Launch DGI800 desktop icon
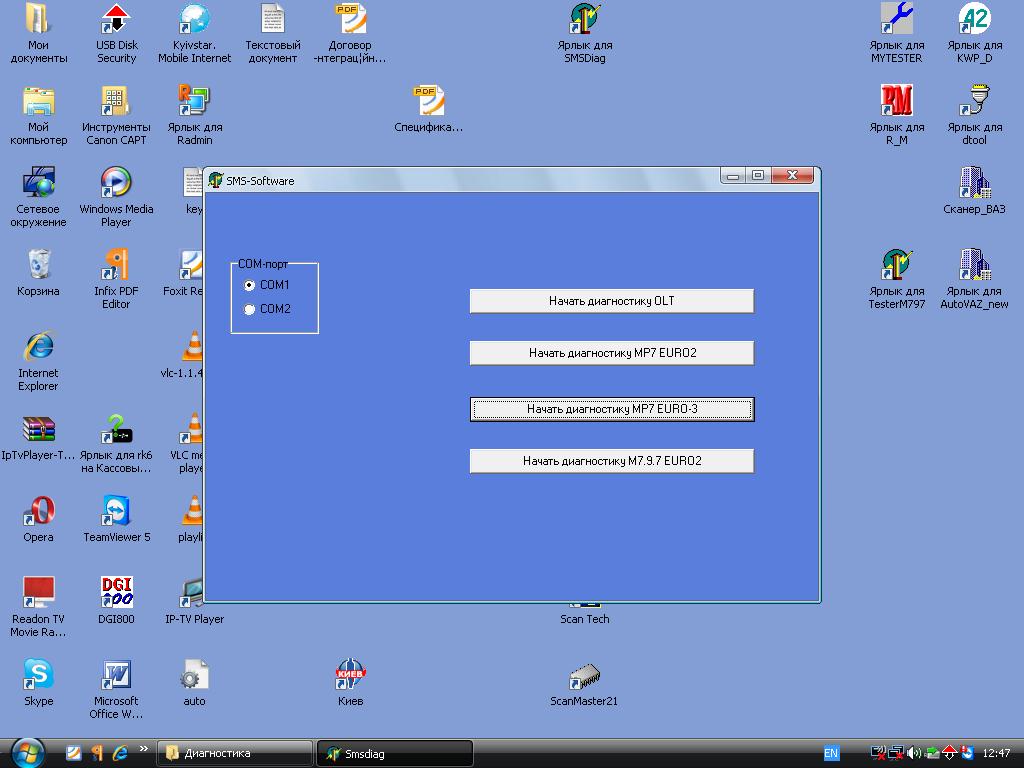Image resolution: width=1024 pixels, height=768 pixels. tap(116, 601)
